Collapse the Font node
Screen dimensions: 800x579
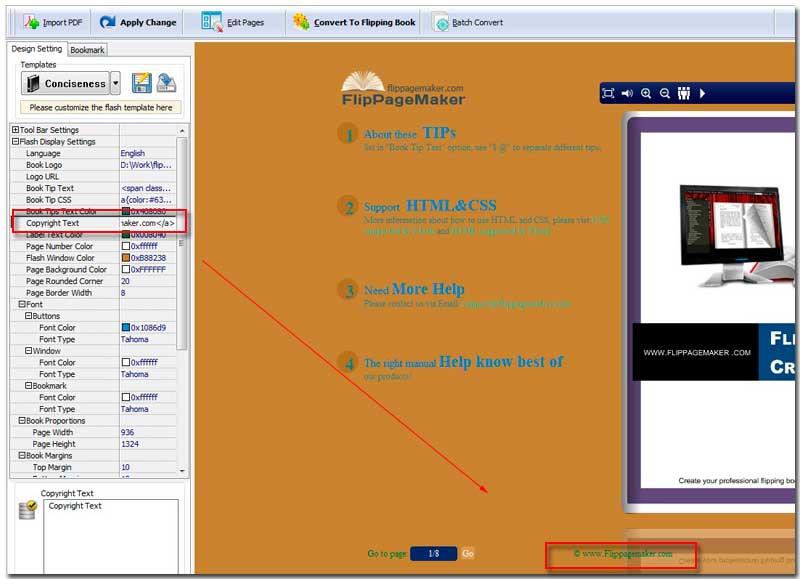pos(22,304)
